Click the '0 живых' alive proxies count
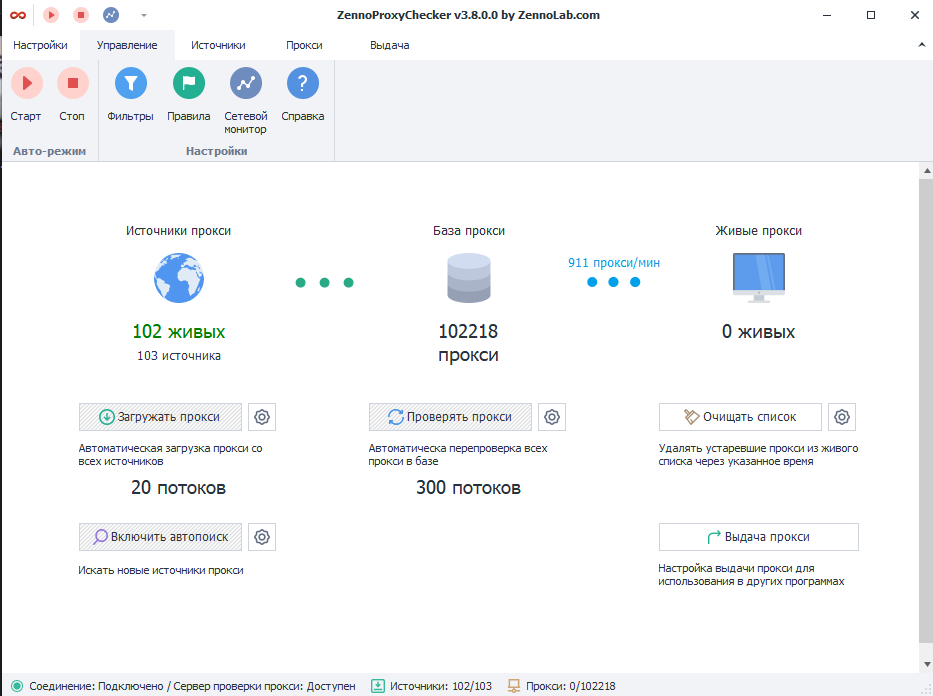Screen dimensions: 933x696 click(759, 331)
